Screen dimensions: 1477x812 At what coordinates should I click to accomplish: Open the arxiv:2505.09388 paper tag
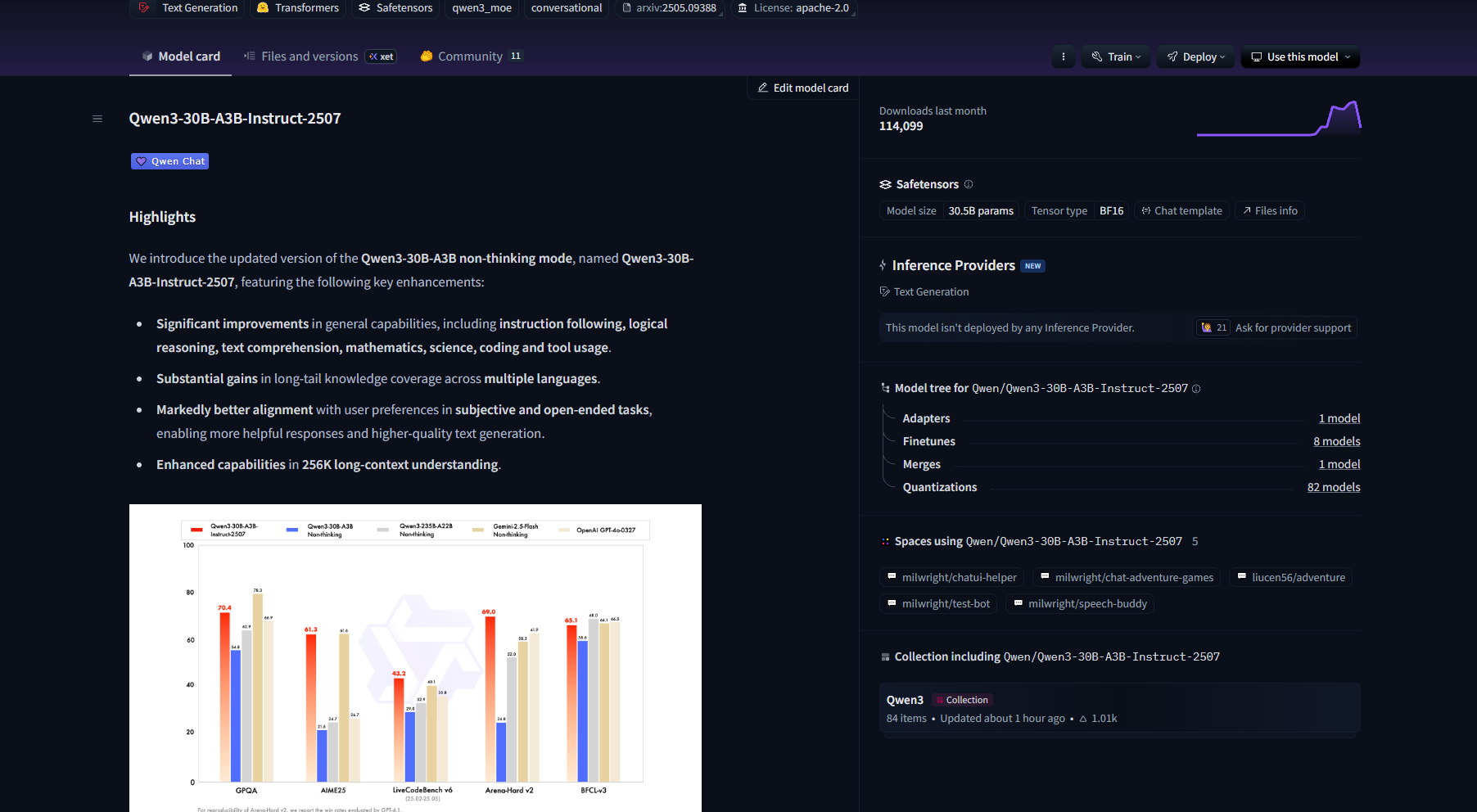point(669,8)
